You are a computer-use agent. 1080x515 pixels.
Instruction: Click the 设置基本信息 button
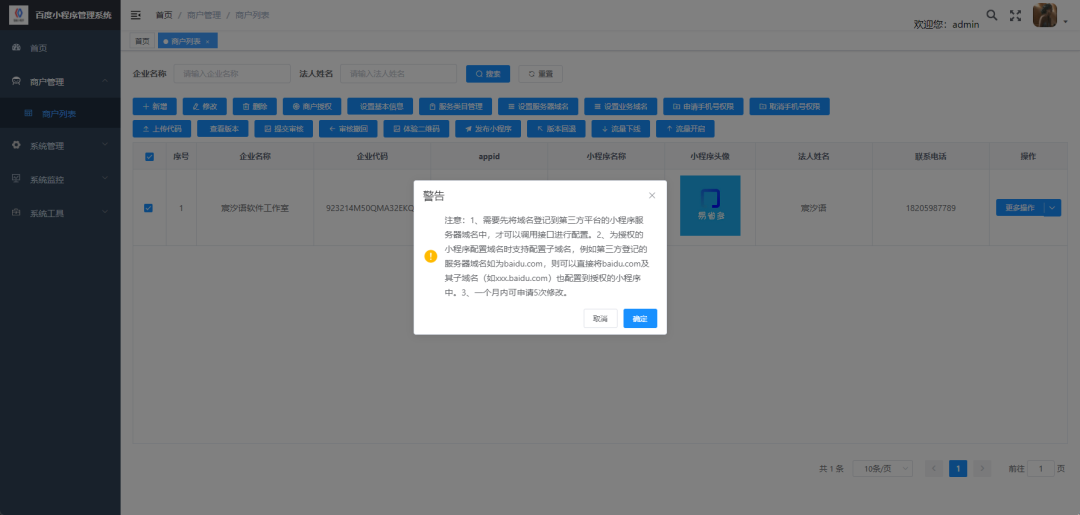pos(380,107)
